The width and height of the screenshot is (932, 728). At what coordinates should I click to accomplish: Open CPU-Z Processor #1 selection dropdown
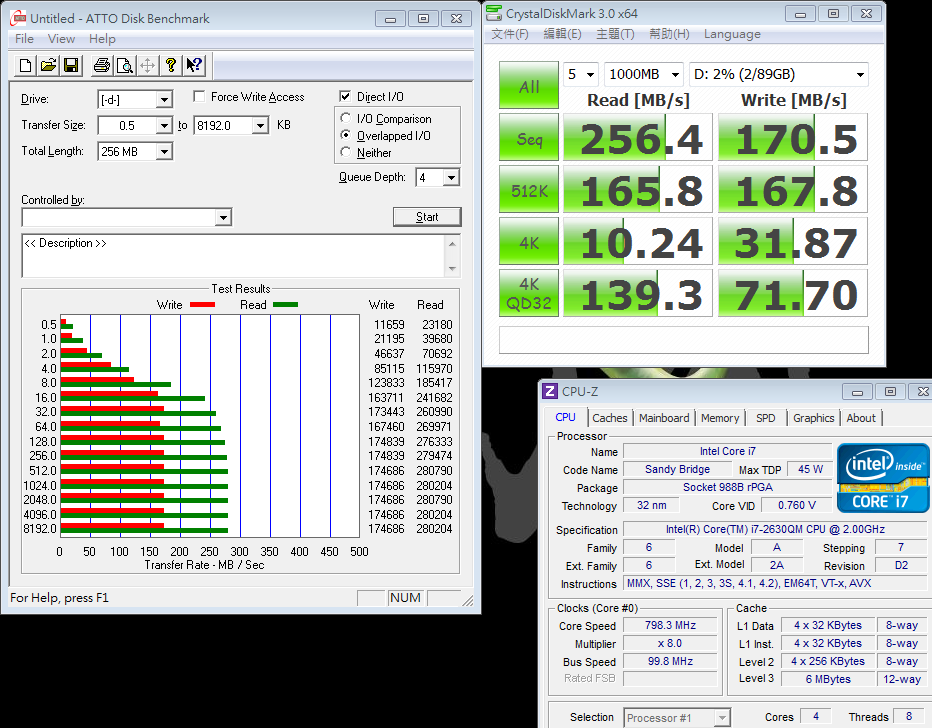coord(722,718)
